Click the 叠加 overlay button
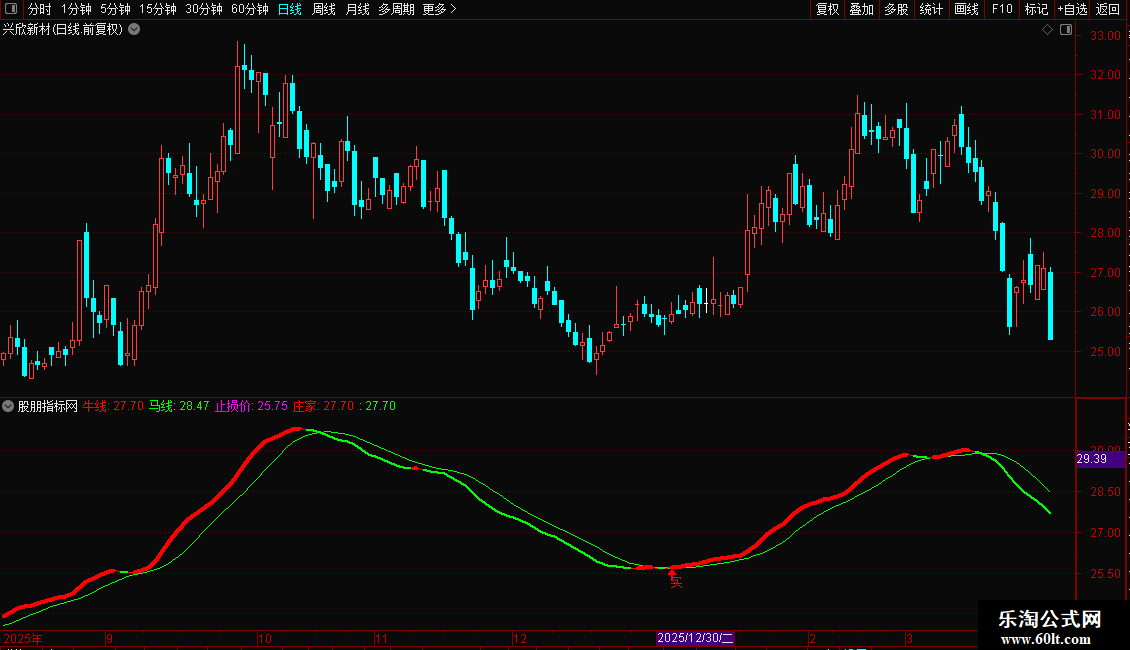This screenshot has width=1130, height=650. 861,9
